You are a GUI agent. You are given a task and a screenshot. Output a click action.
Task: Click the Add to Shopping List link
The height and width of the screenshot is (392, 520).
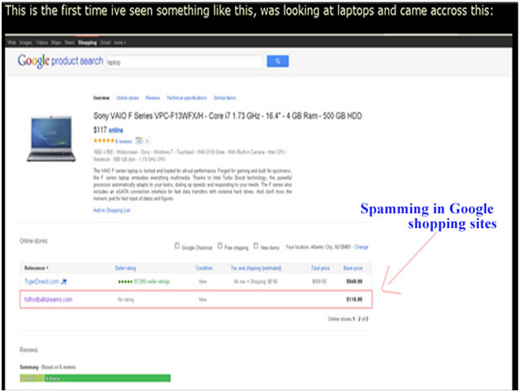point(112,210)
